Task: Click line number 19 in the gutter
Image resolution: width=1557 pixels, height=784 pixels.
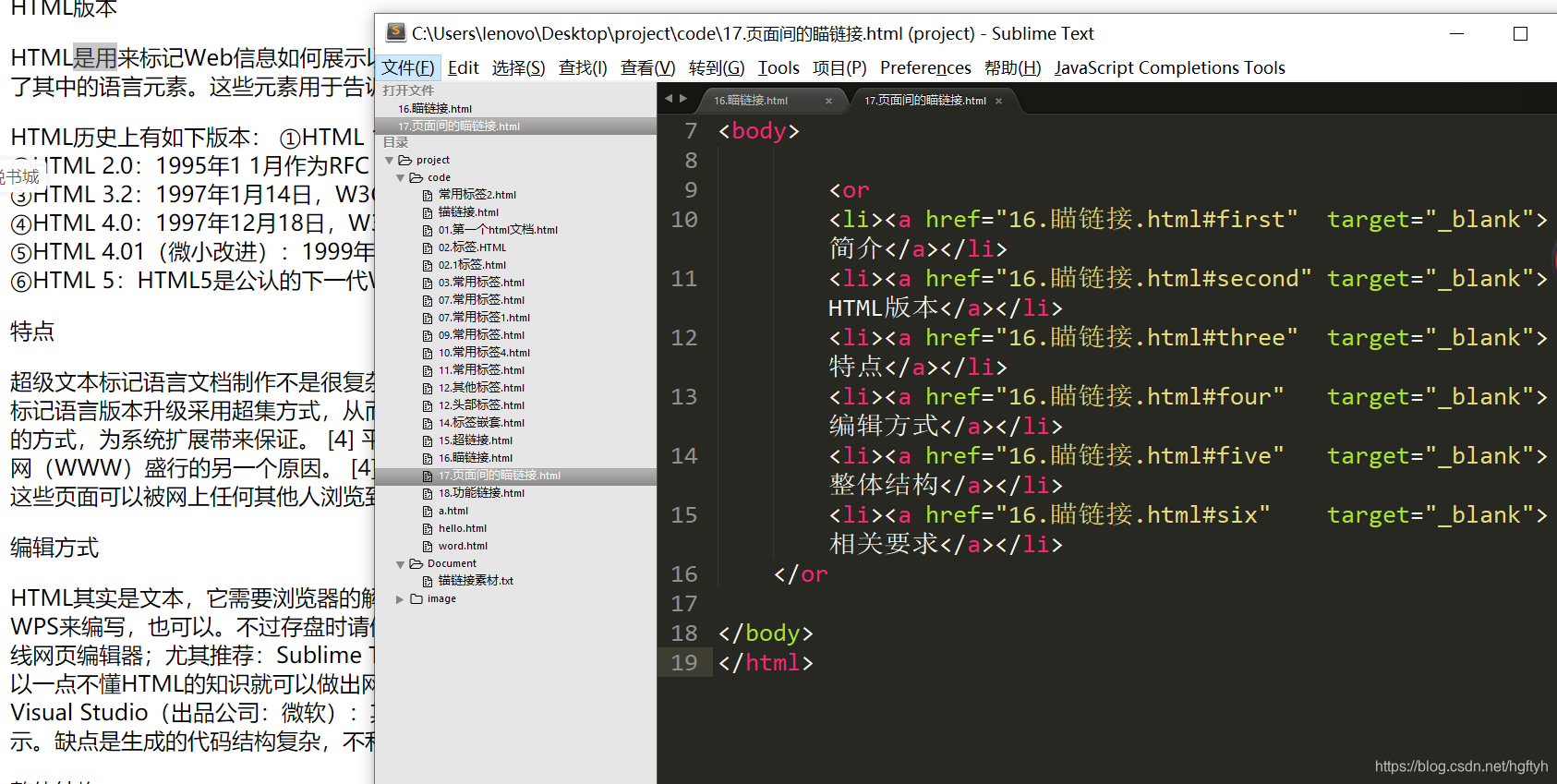Action: pos(684,663)
